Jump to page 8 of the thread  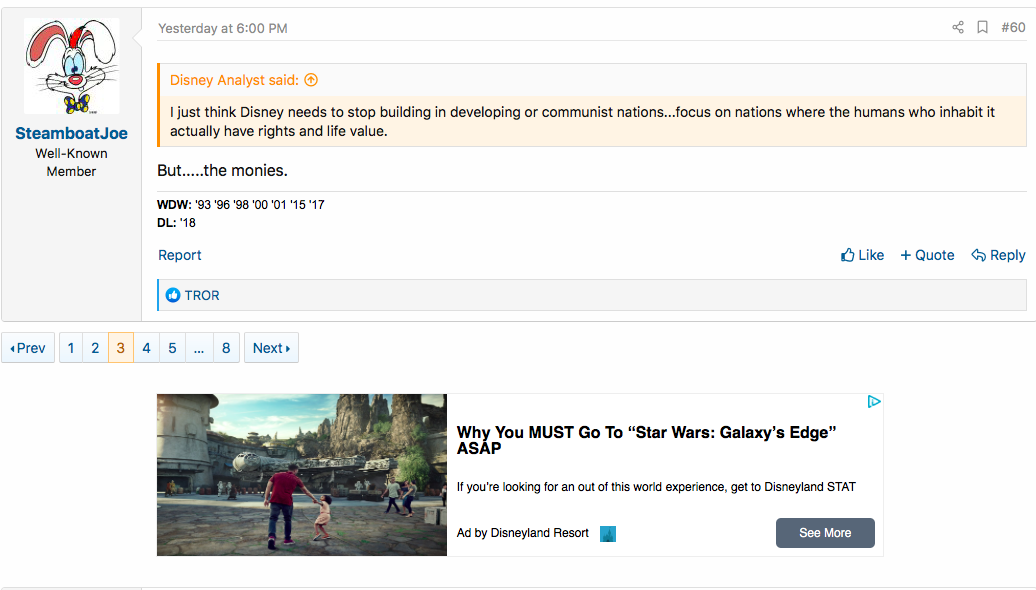(226, 348)
